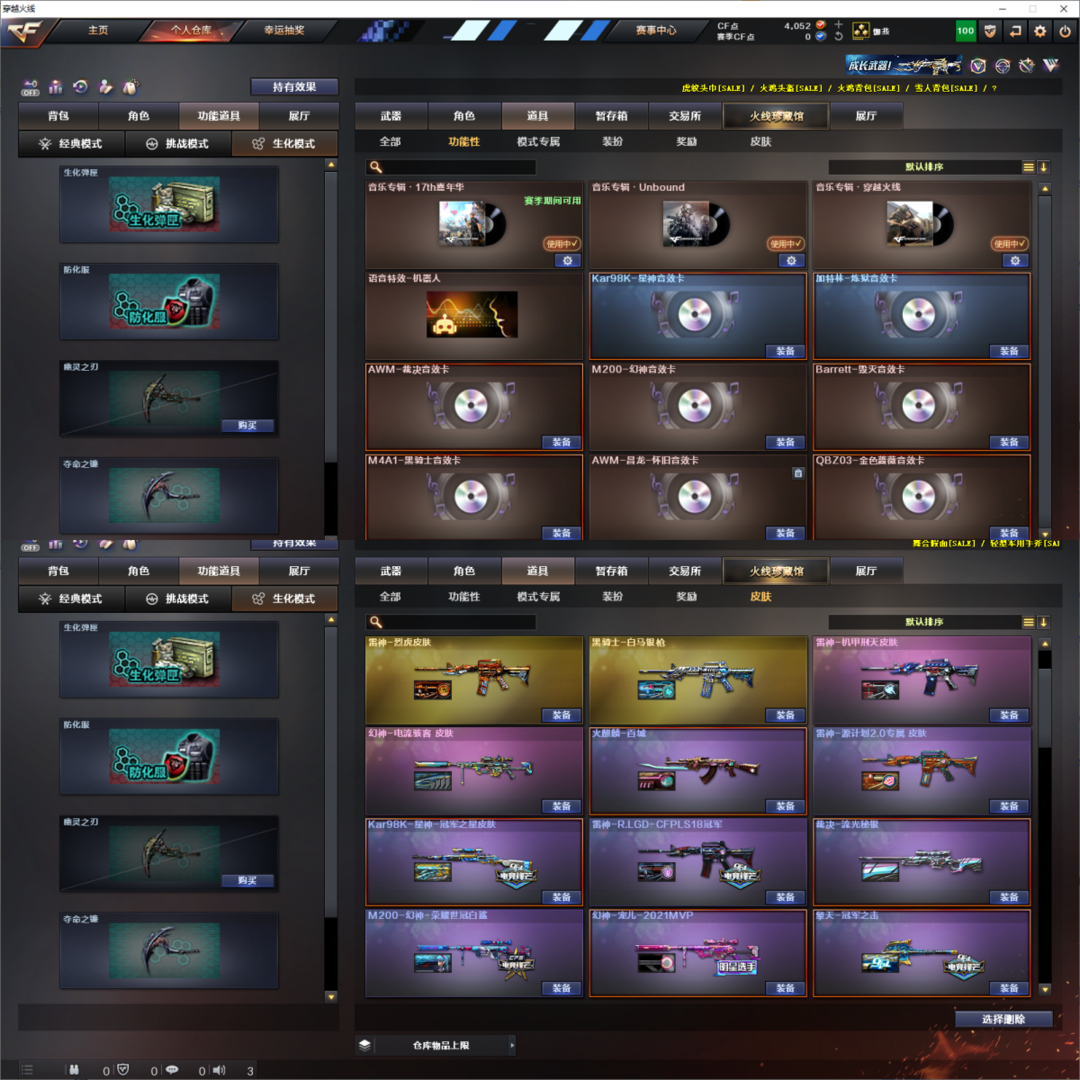1080x1080 pixels.
Task: Click the refresh icon beside the CF点 balance
Action: click(x=838, y=37)
